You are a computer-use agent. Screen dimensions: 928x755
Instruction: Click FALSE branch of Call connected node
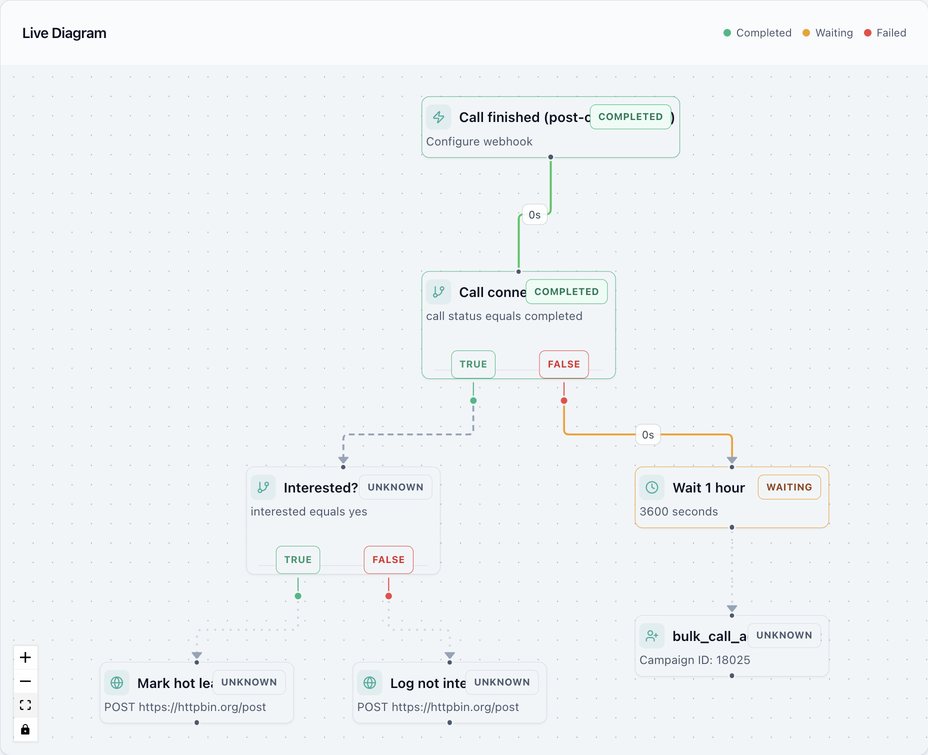tap(563, 364)
